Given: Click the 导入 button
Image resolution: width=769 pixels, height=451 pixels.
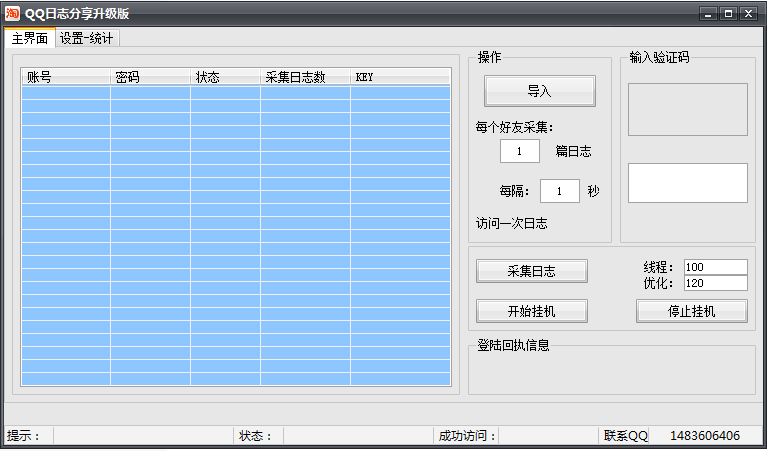Looking at the screenshot, I should tap(539, 91).
